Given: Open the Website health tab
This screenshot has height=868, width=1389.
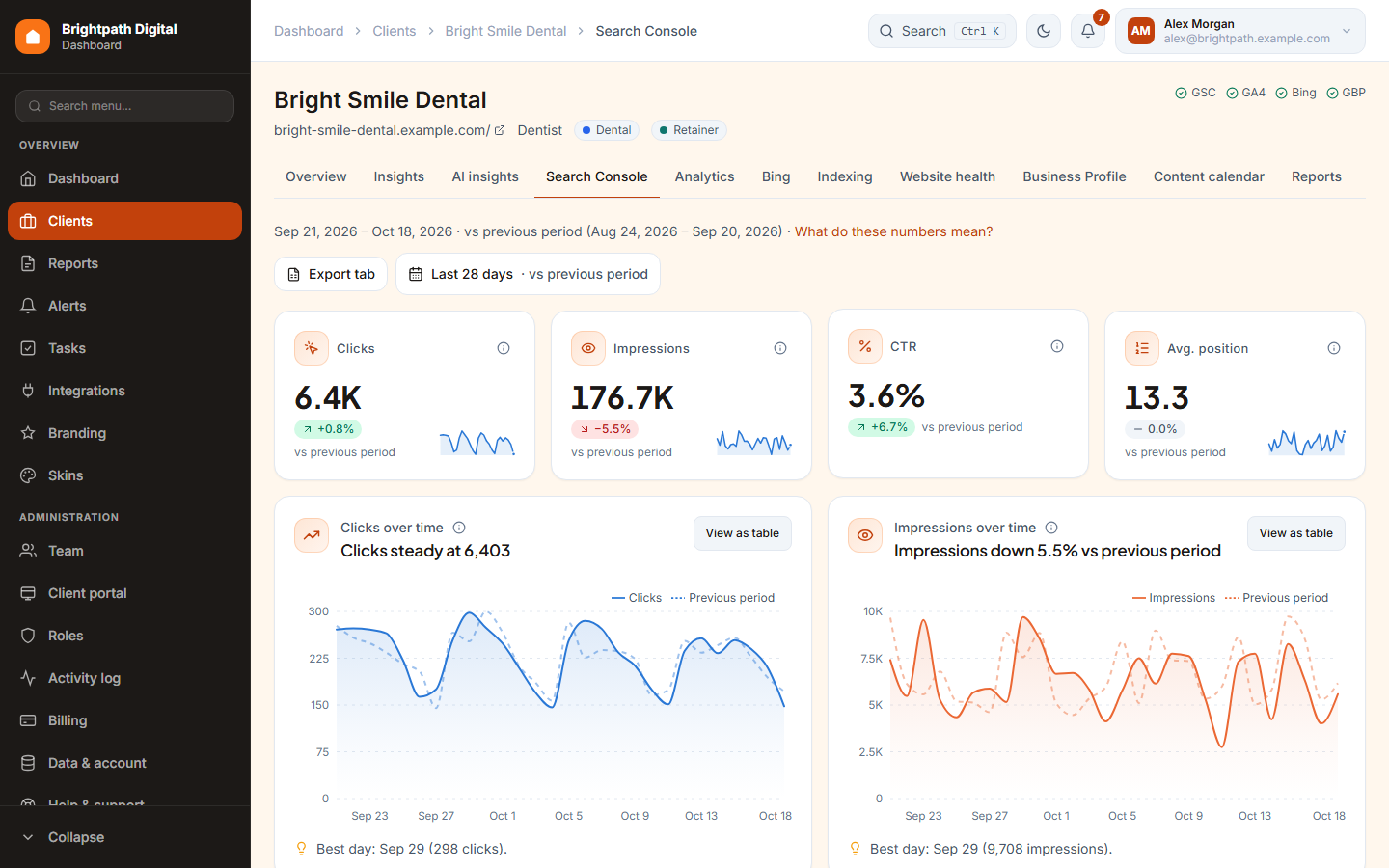Looking at the screenshot, I should [947, 176].
